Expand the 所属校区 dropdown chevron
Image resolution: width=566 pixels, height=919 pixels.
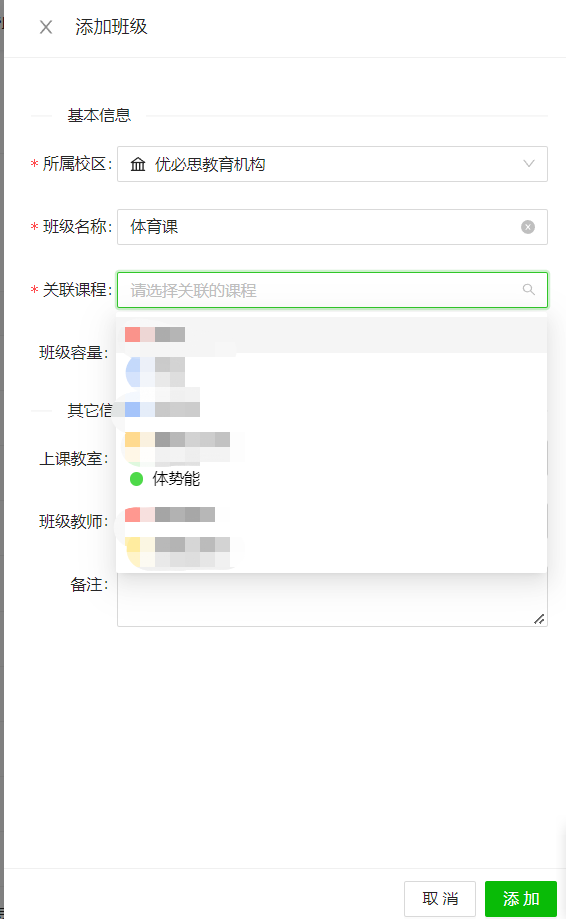point(529,164)
